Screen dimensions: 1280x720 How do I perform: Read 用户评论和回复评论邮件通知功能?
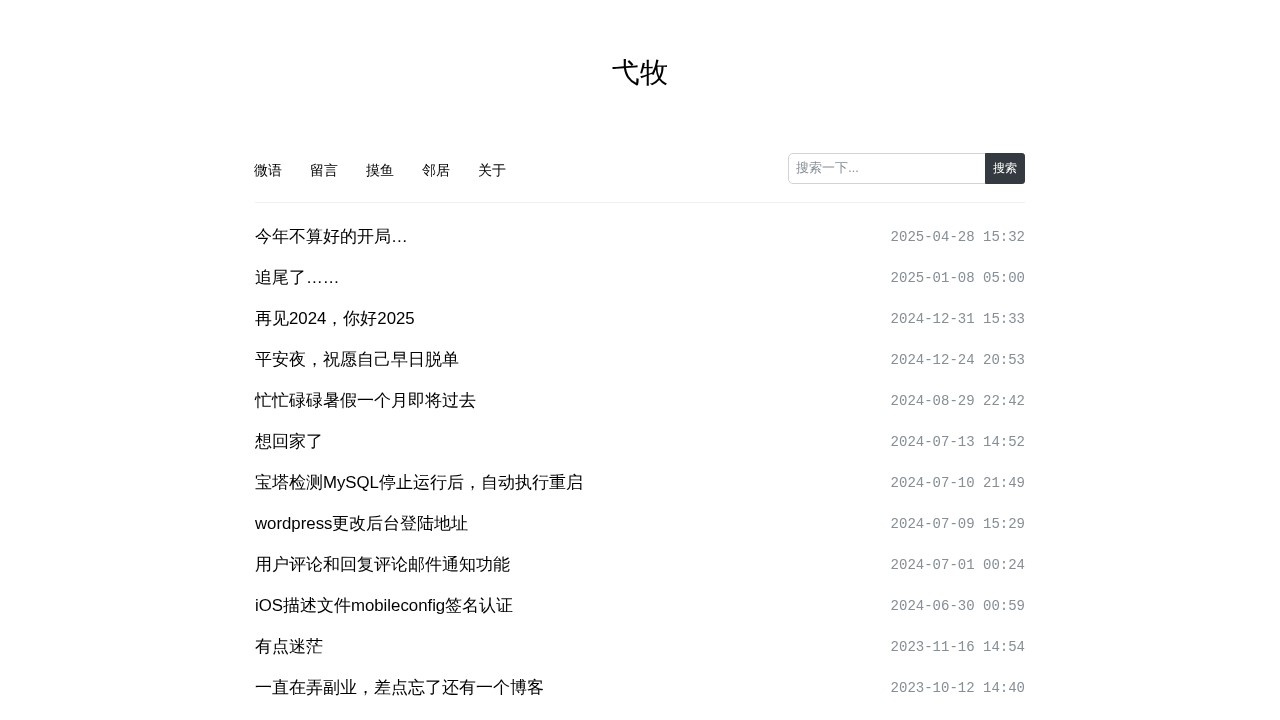tap(382, 564)
